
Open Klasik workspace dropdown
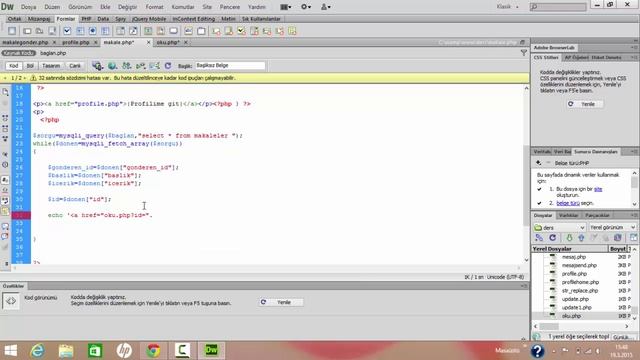pyautogui.click(x=508, y=7)
